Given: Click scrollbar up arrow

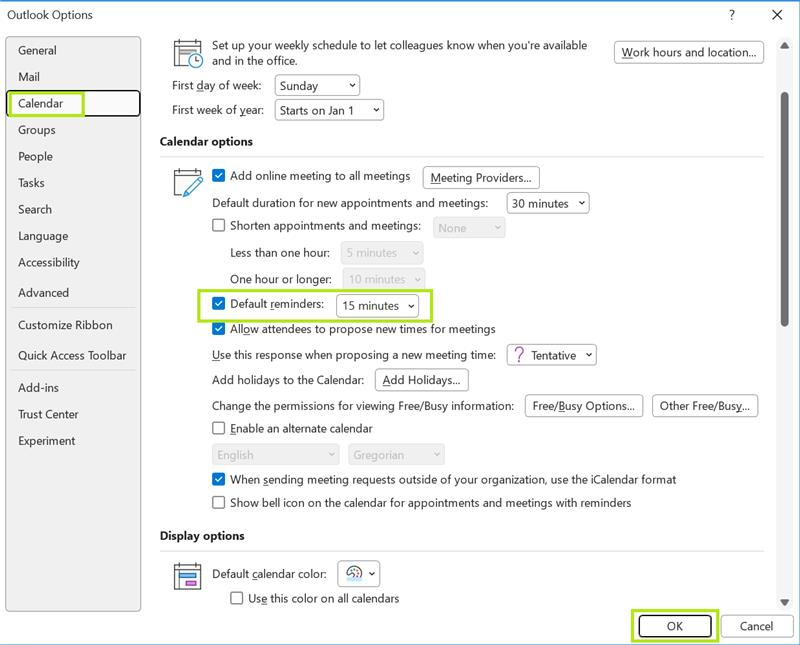Looking at the screenshot, I should click(785, 45).
